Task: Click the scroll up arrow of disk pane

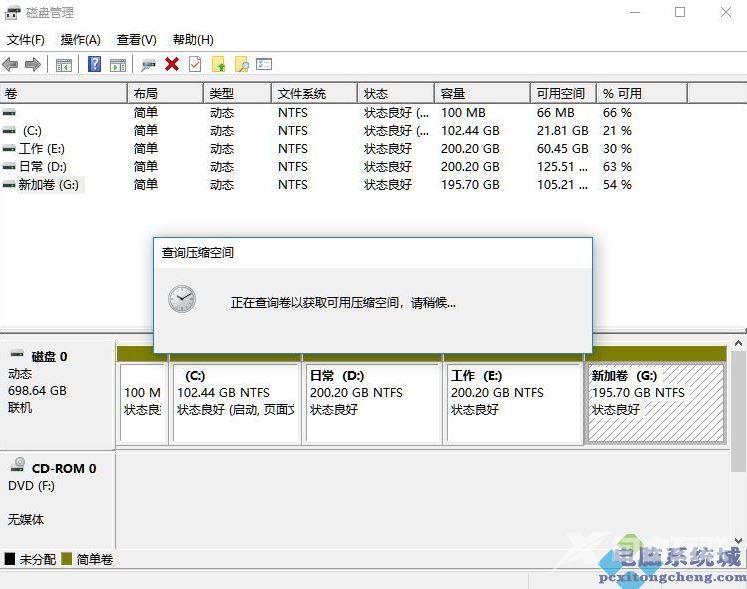Action: pos(738,343)
